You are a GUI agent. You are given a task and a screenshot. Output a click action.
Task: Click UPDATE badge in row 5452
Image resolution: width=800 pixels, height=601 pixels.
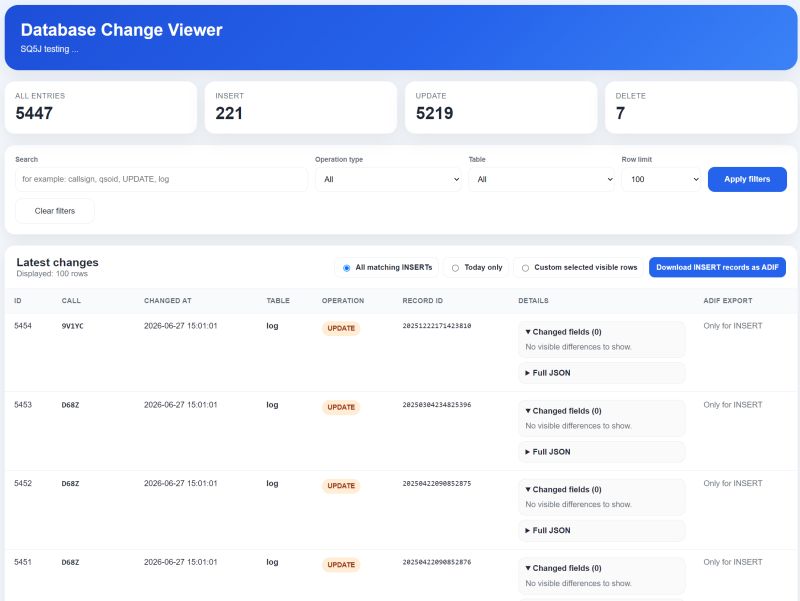click(x=341, y=486)
